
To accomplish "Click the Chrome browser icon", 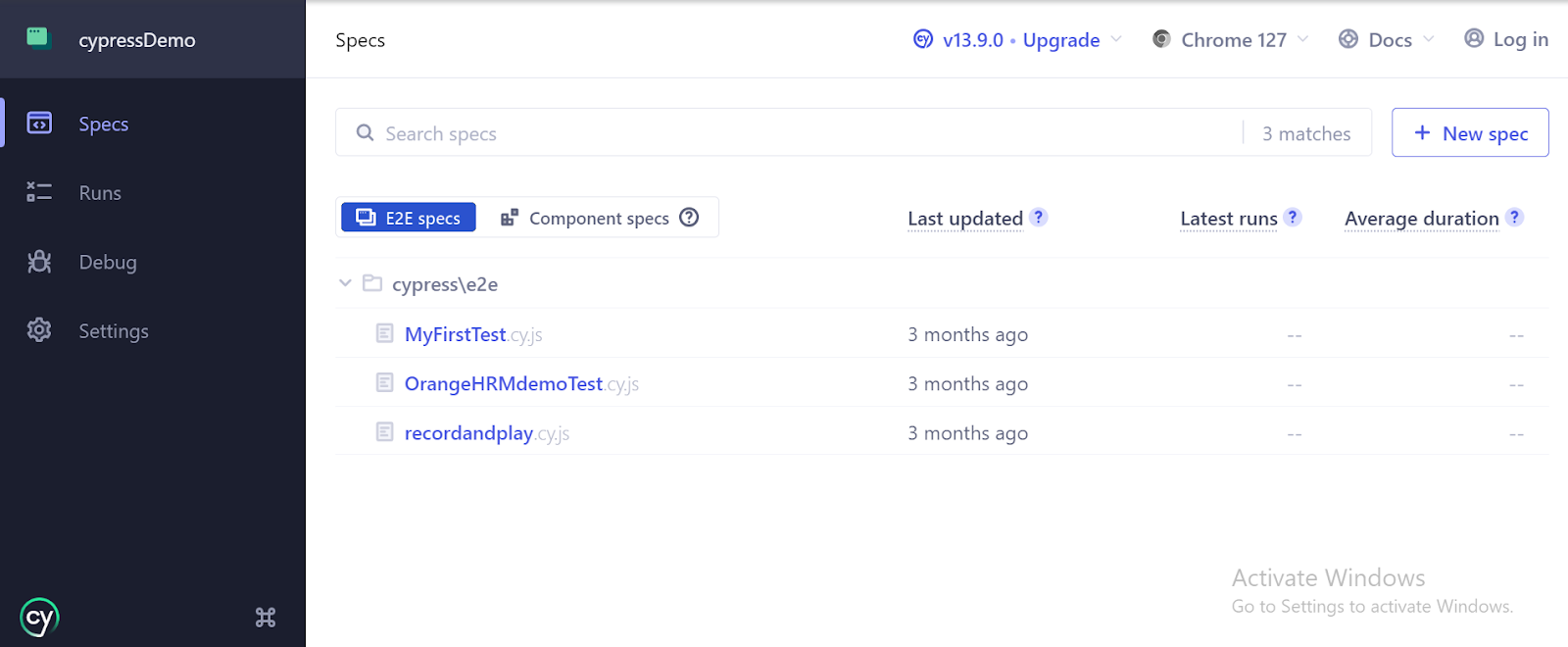I will pos(1161,39).
